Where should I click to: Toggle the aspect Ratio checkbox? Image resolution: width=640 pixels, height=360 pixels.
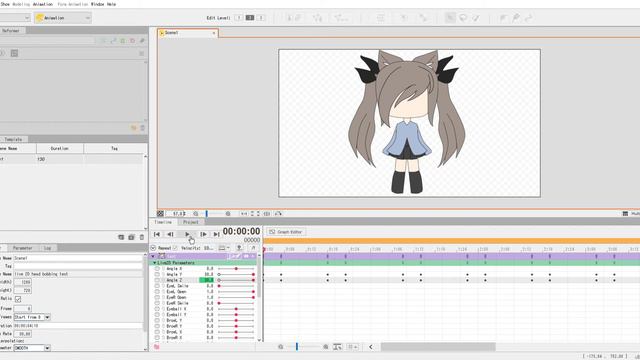18,299
